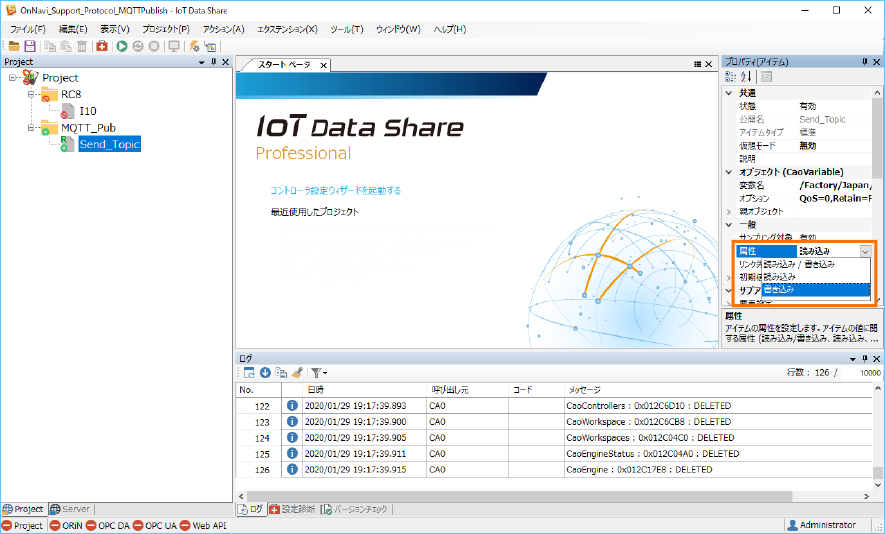Viewport: 885px width, 534px height.
Task: Collapse the Project root tree node
Action: 13,78
